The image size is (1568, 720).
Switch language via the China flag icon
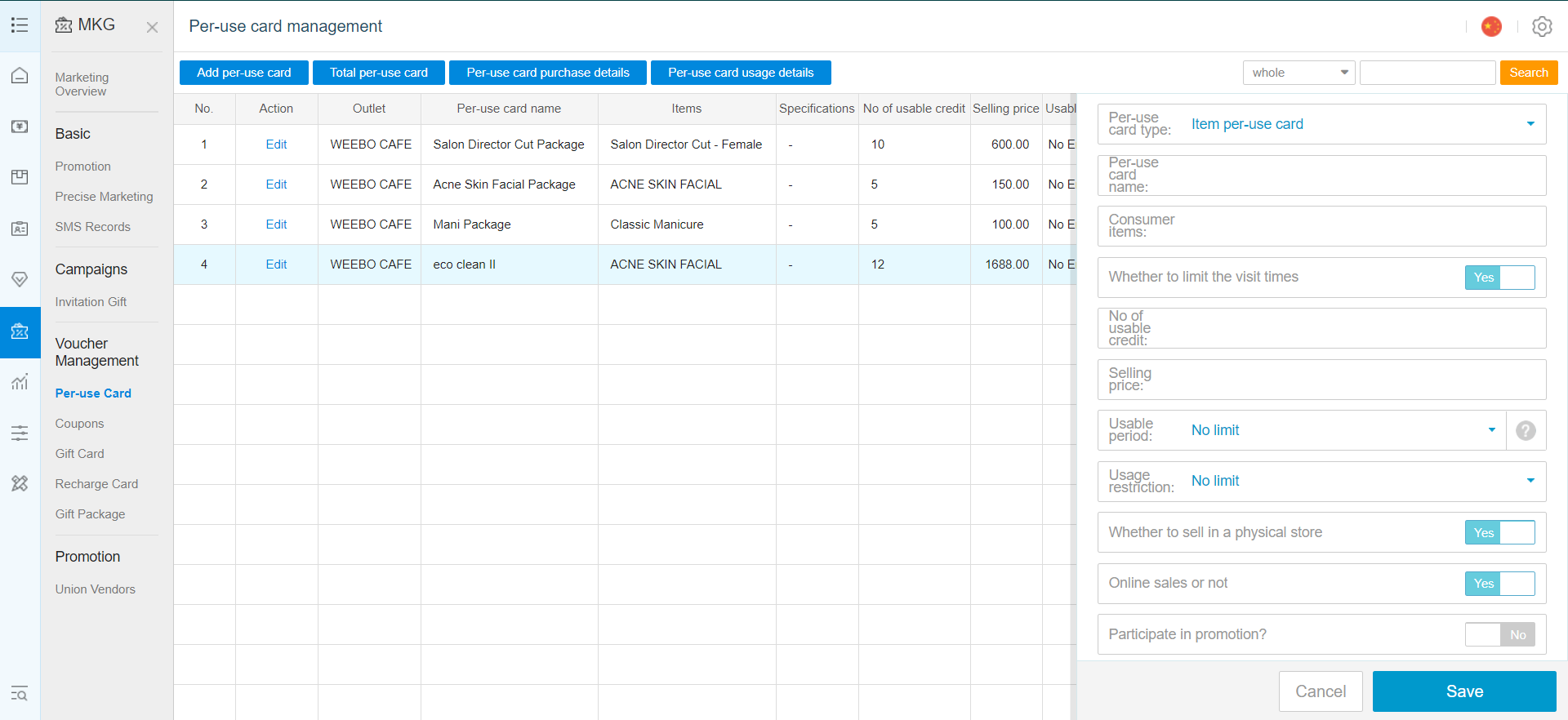pos(1491,27)
